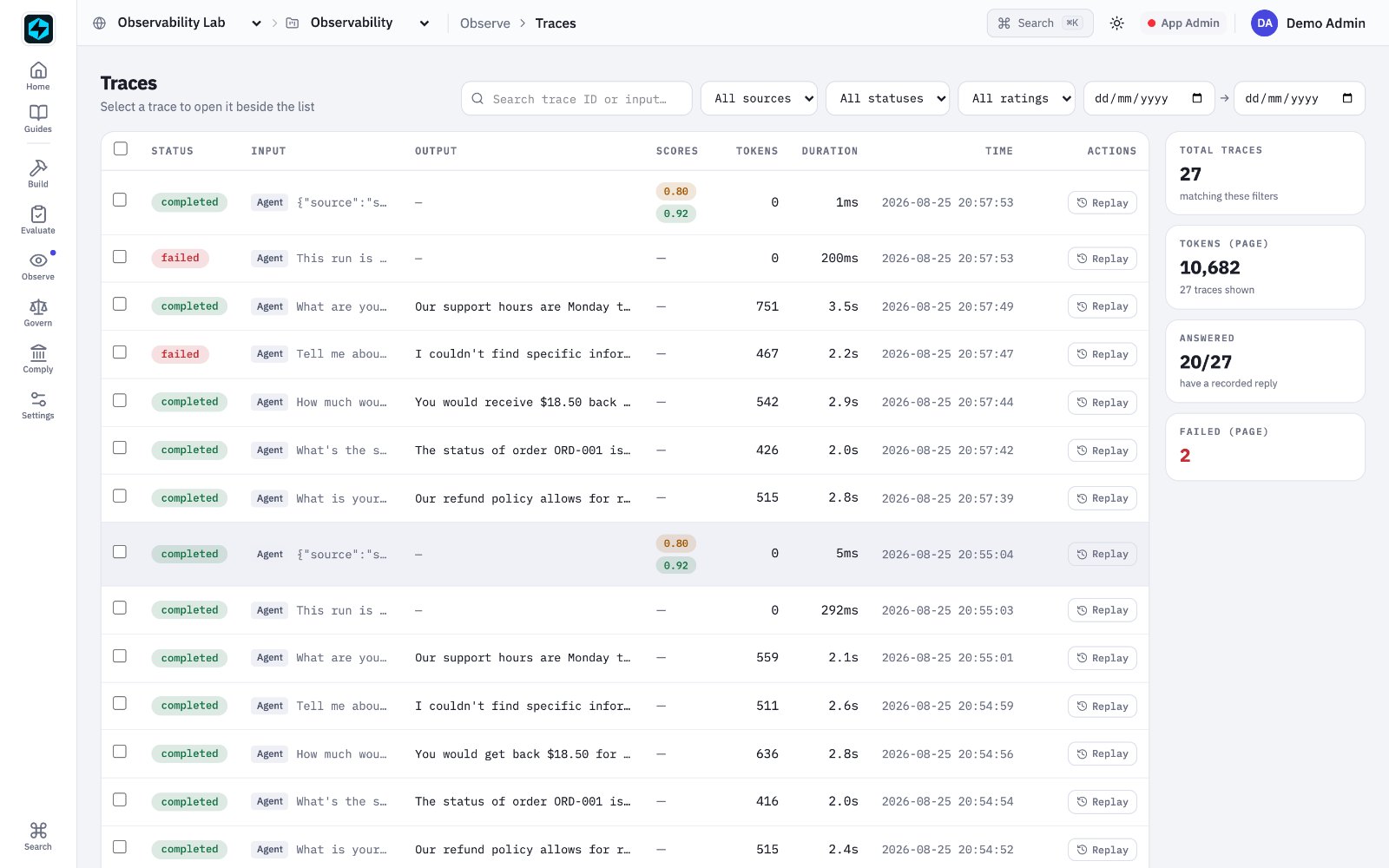Expand the Observability project selector
This screenshot has height=868, width=1389.
click(x=369, y=23)
